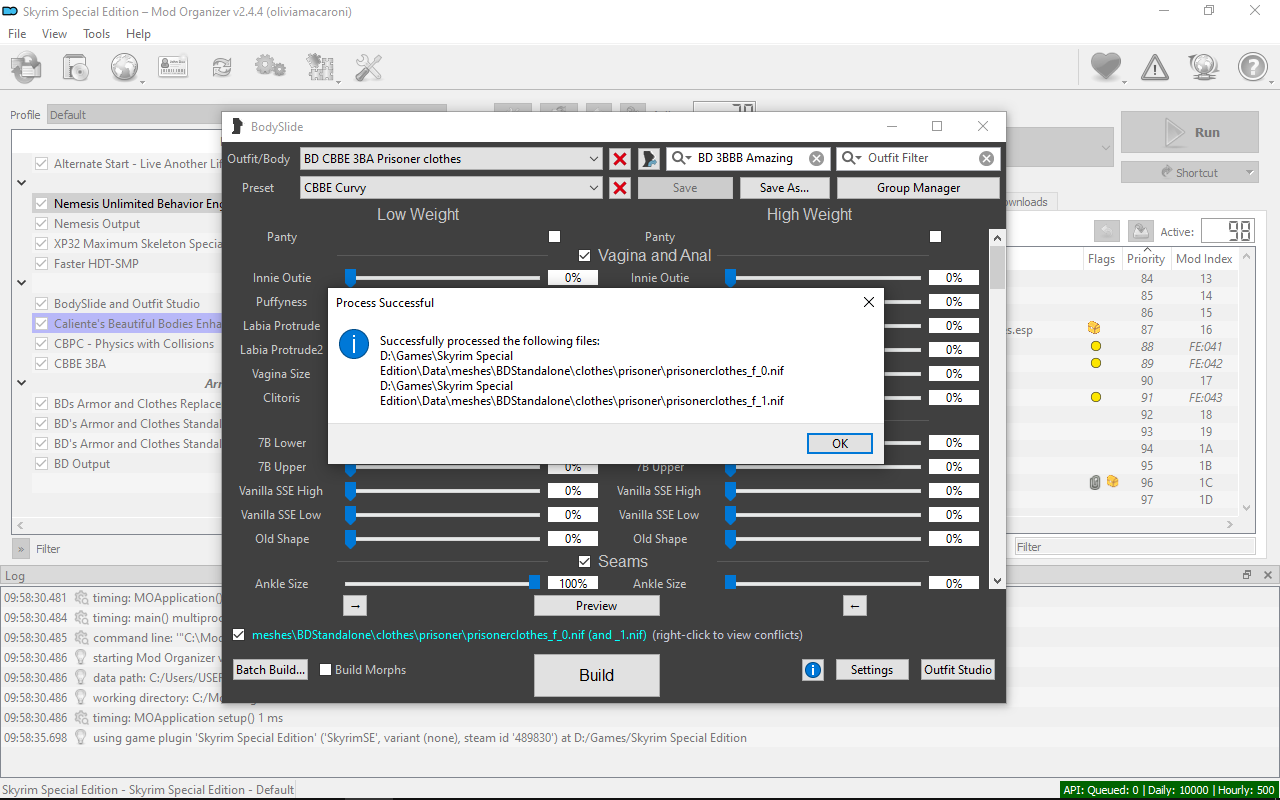This screenshot has height=800, width=1280.
Task: Sort by the Priority column header
Action: (1146, 258)
